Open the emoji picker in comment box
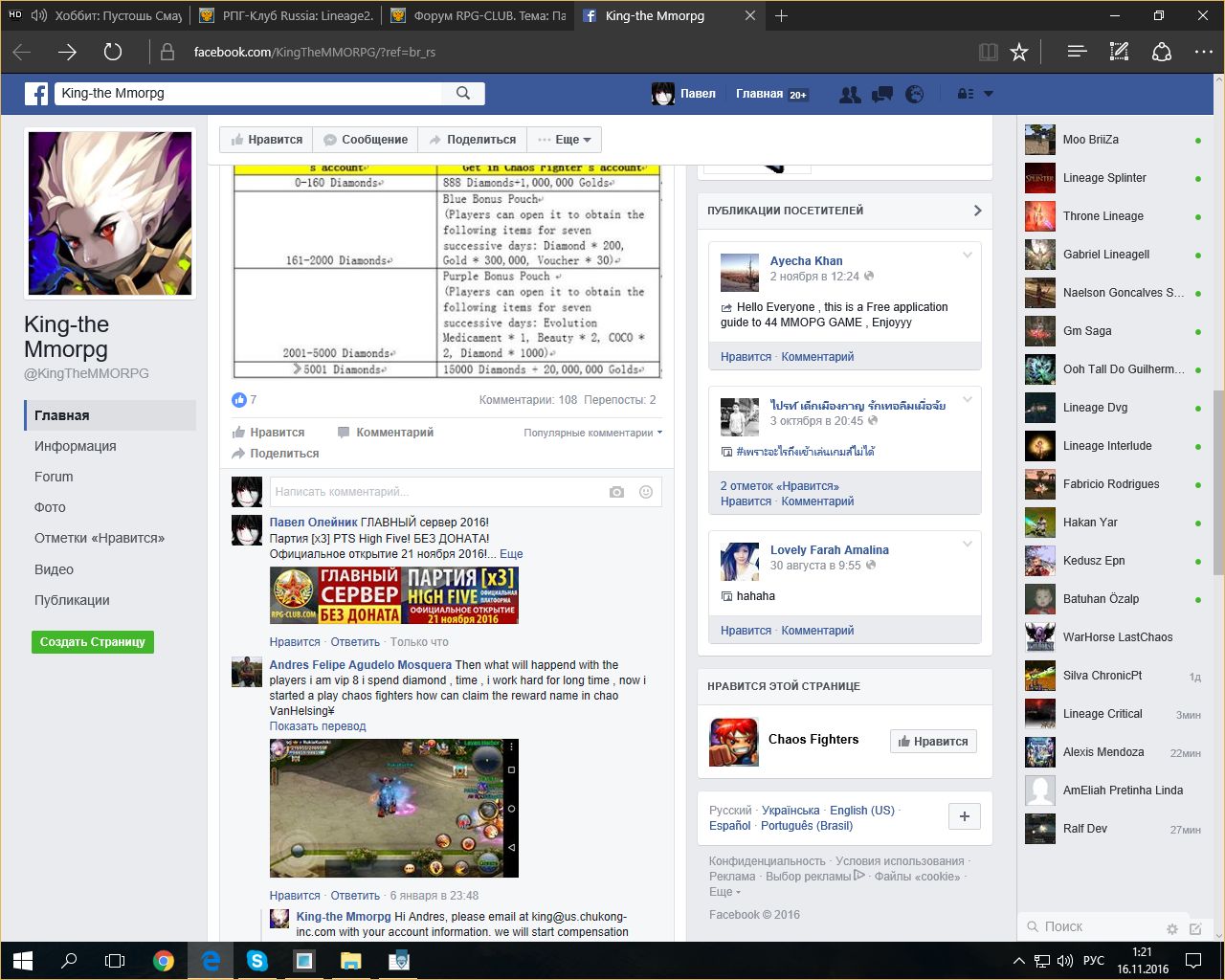The height and width of the screenshot is (980, 1225). pyautogui.click(x=646, y=492)
